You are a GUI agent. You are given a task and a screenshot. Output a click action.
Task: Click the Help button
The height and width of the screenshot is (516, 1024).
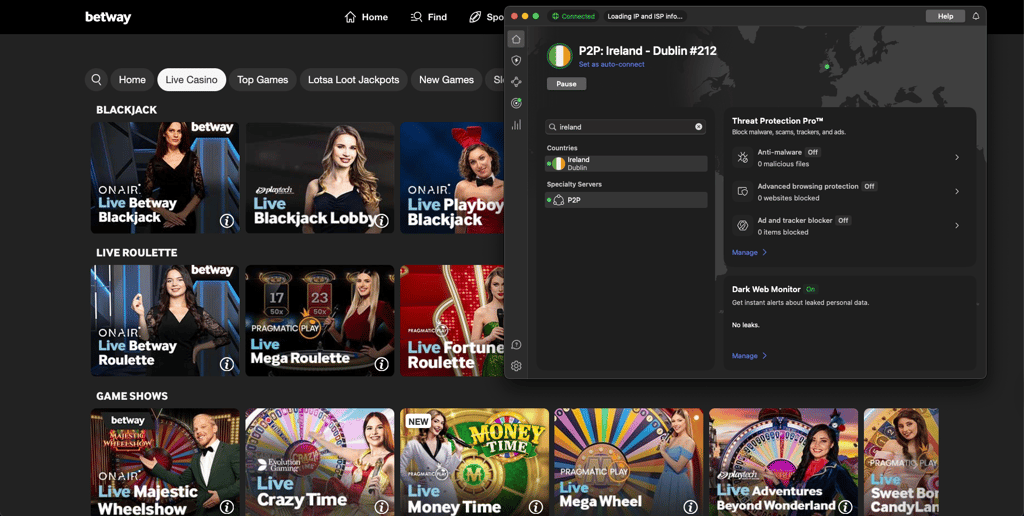point(945,16)
